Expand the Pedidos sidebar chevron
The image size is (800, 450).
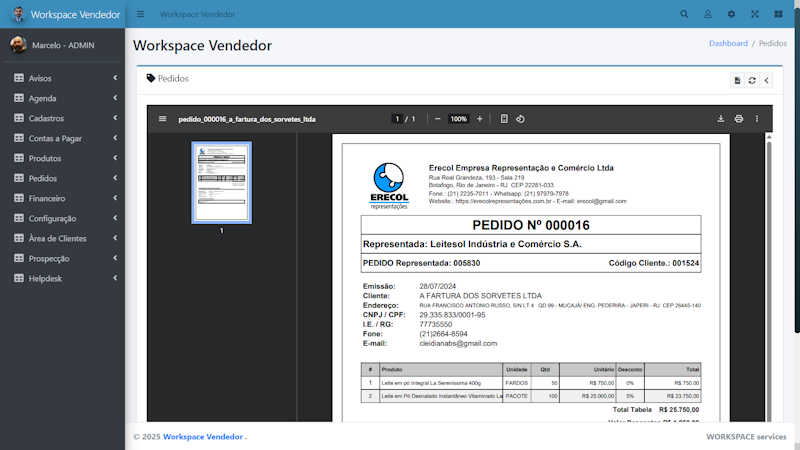click(x=115, y=178)
